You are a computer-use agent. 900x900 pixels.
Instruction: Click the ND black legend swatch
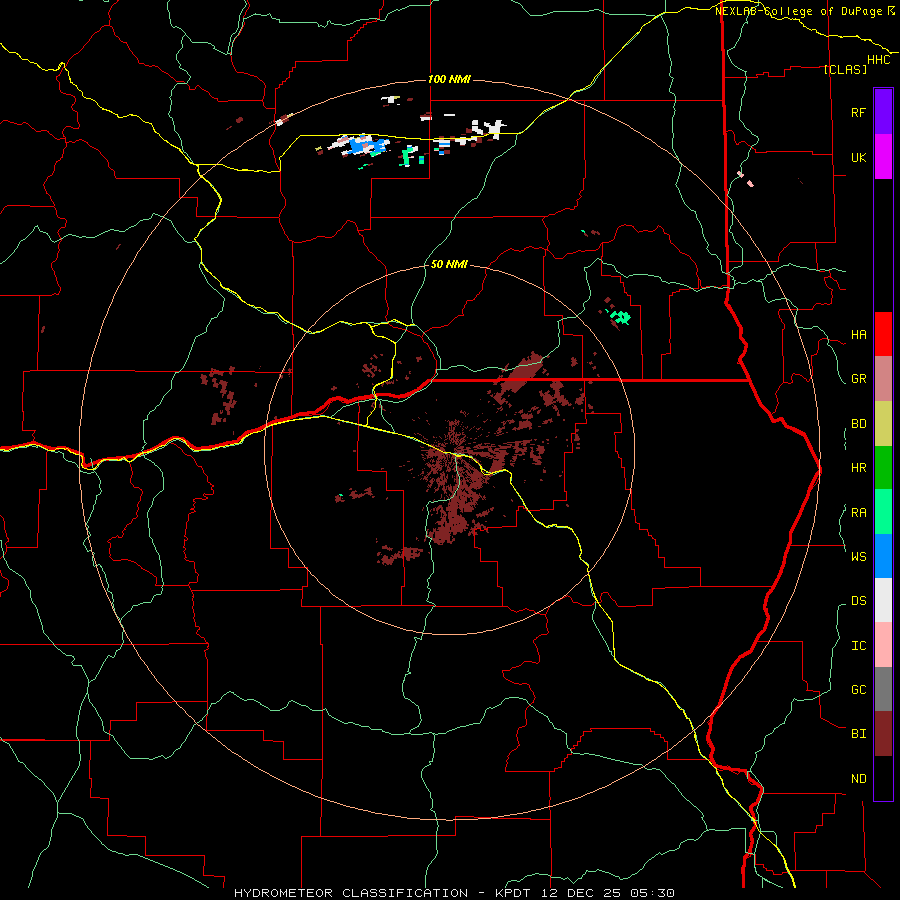883,778
